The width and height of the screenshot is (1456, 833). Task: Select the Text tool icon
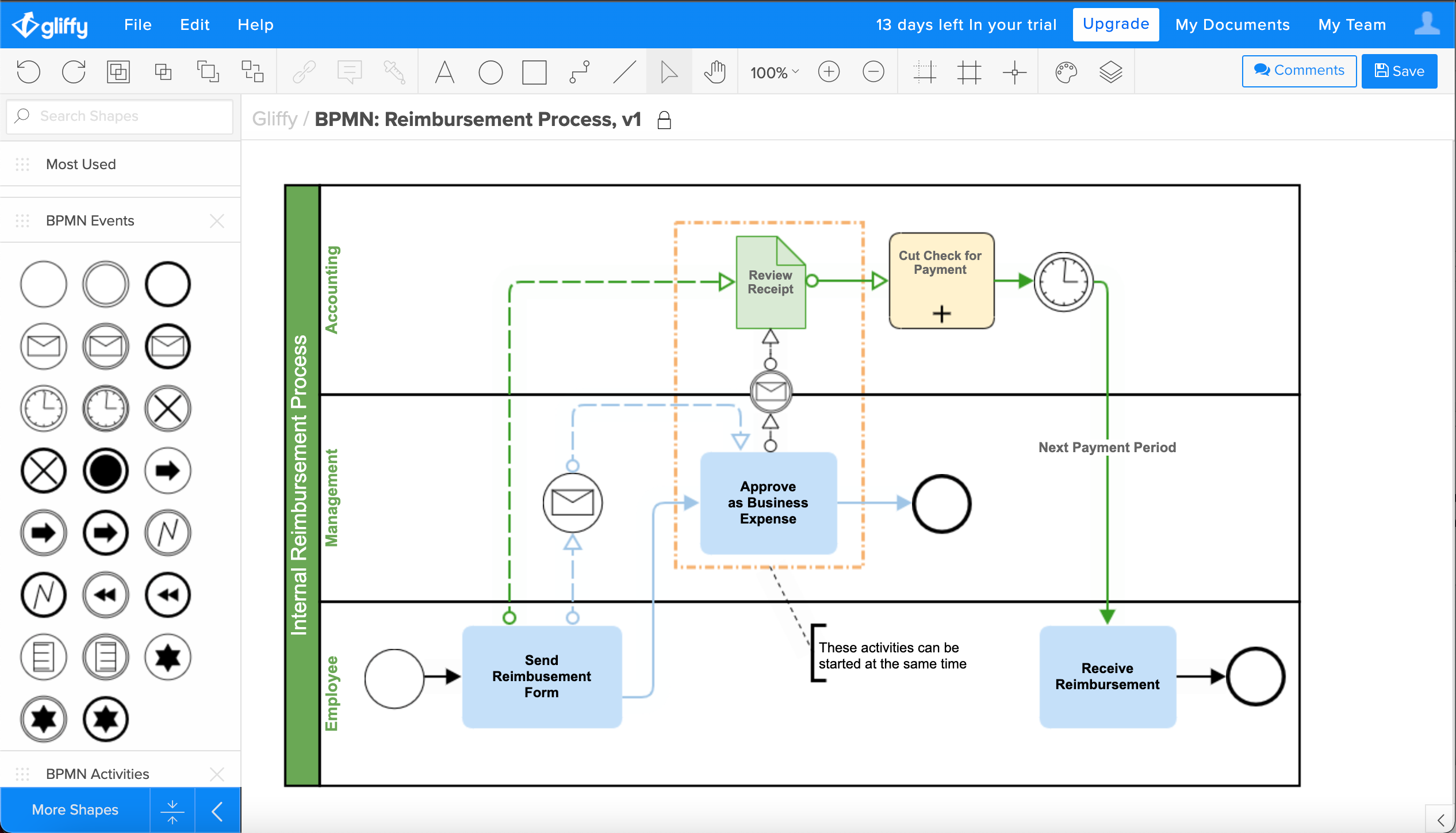tap(445, 72)
